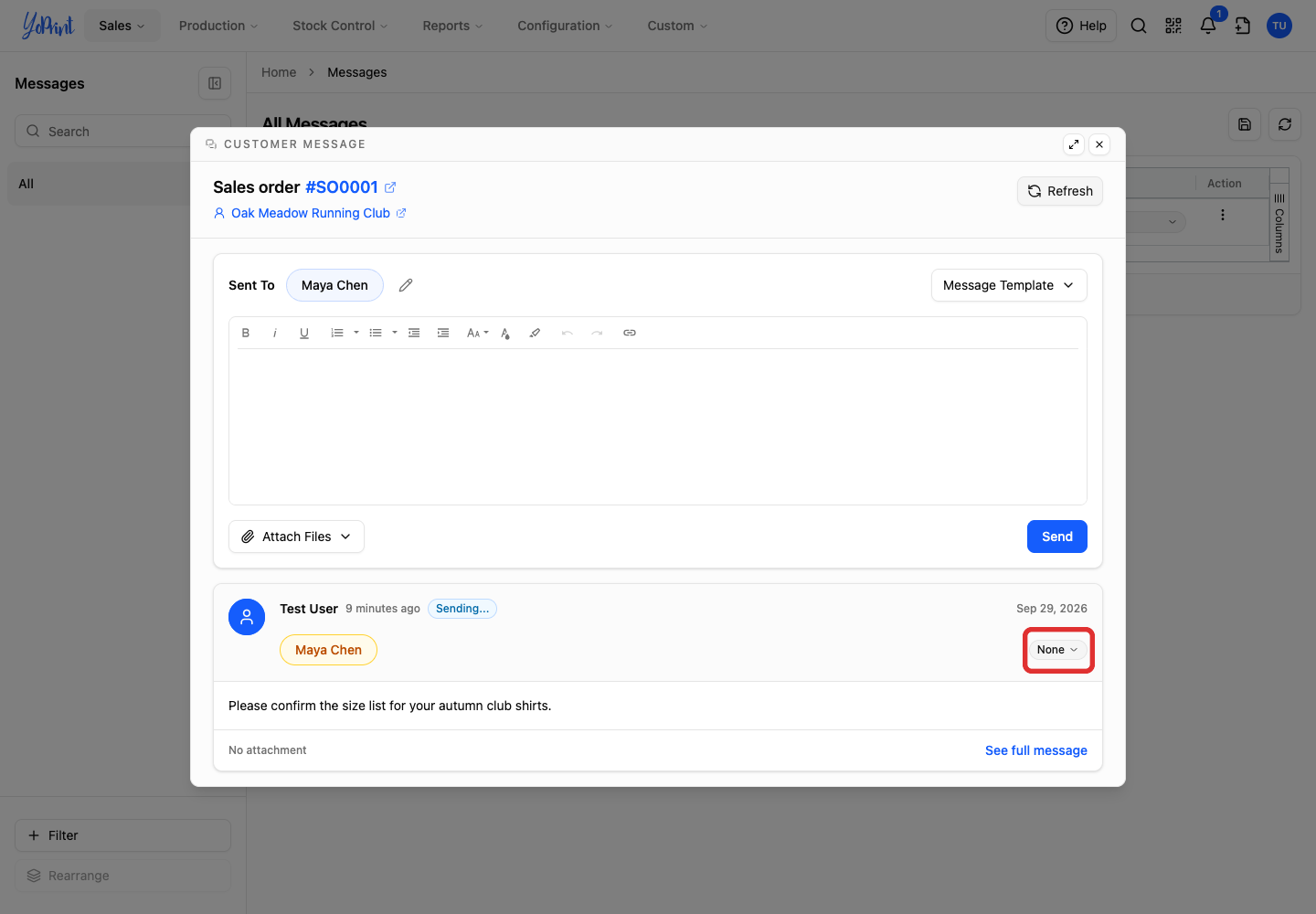1316x914 pixels.
Task: Click the YoPrint logo
Action: click(48, 26)
